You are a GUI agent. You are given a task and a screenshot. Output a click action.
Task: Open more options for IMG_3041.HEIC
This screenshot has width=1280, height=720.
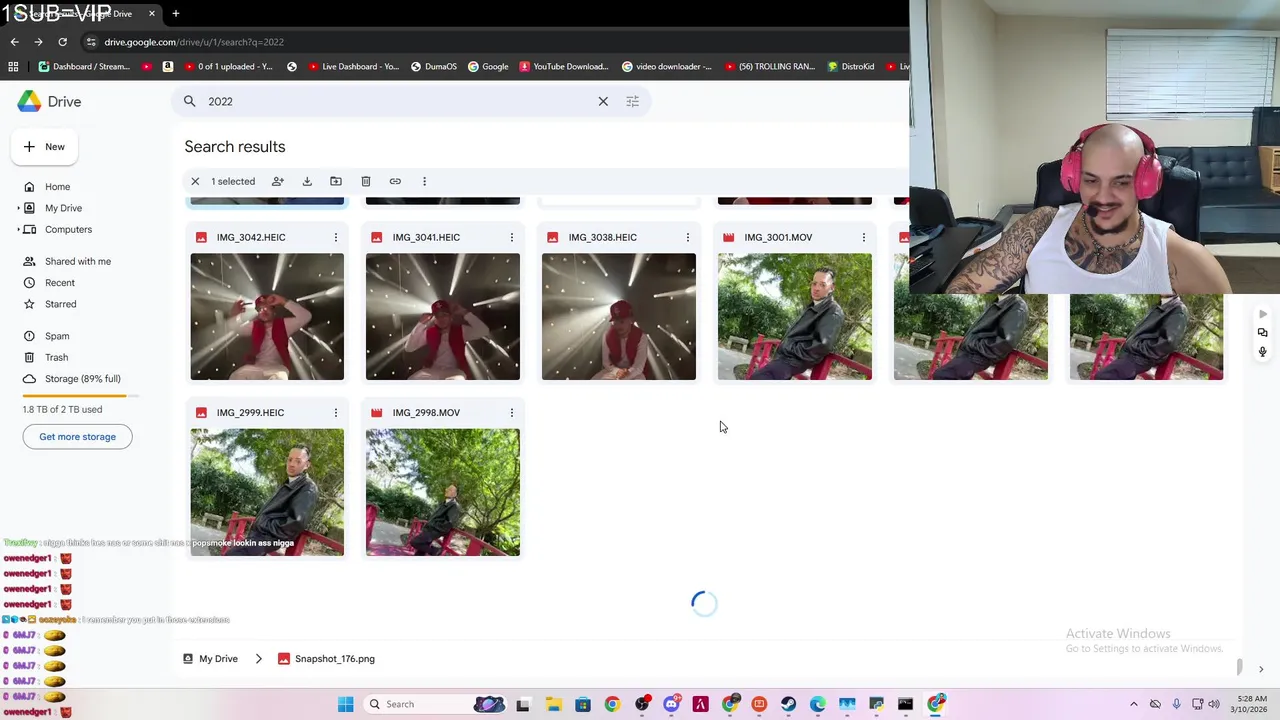click(512, 237)
